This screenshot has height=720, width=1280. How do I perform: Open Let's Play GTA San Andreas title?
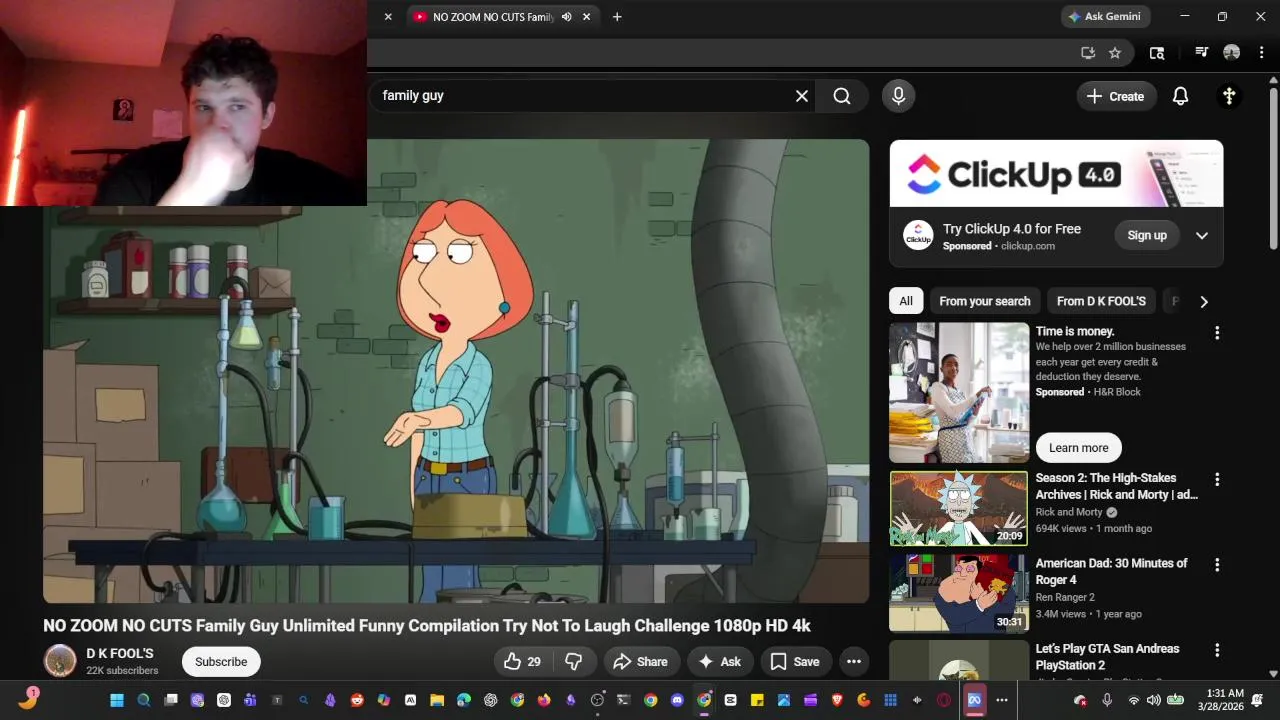1106,656
